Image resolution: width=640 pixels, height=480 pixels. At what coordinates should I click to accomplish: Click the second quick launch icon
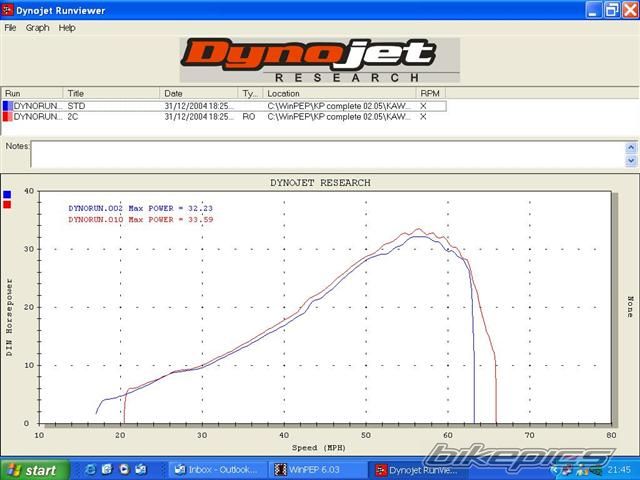[x=107, y=469]
